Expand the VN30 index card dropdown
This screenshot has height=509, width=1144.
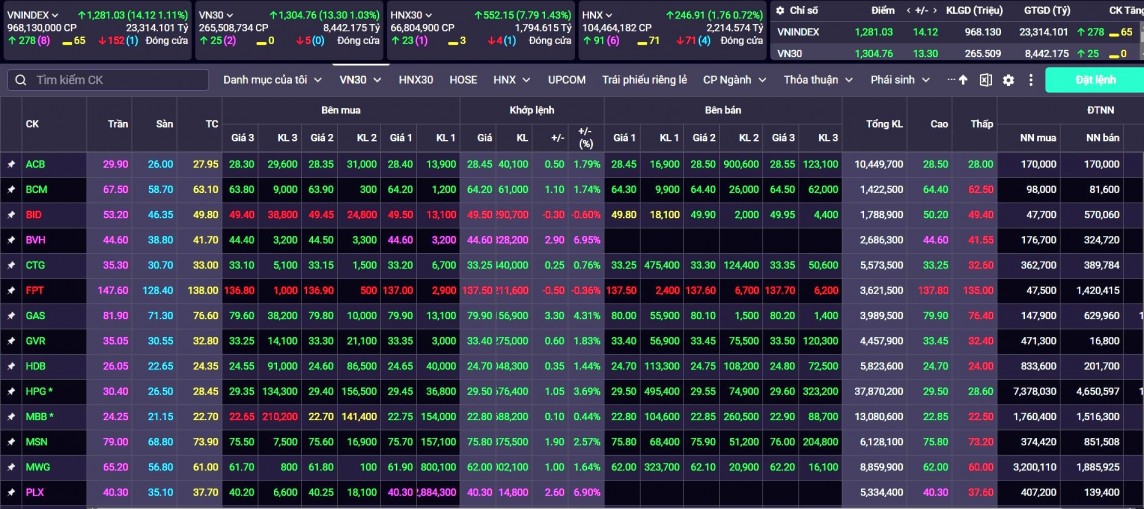pyautogui.click(x=230, y=15)
